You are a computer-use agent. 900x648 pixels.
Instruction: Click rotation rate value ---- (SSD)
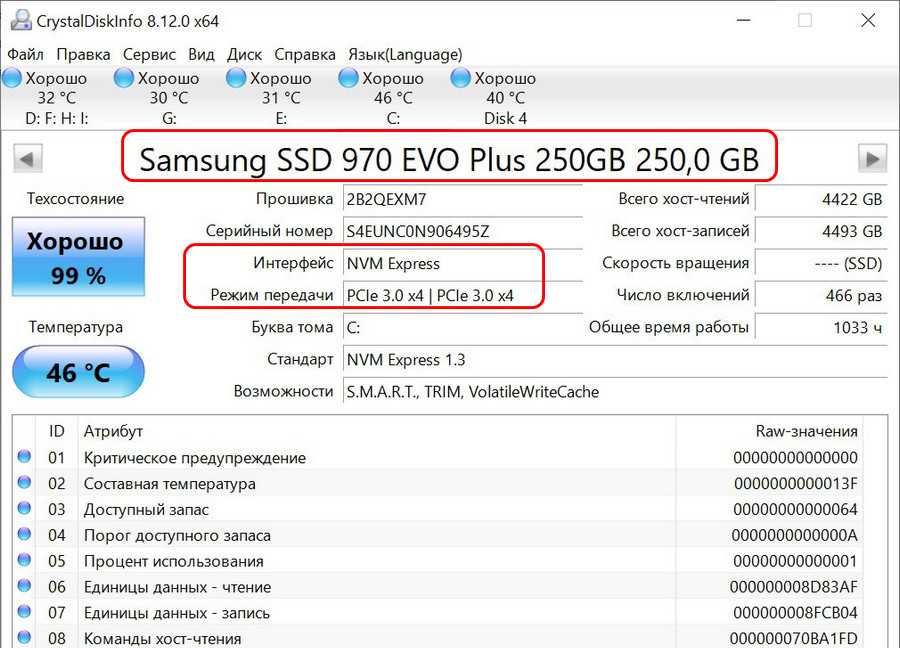point(821,263)
